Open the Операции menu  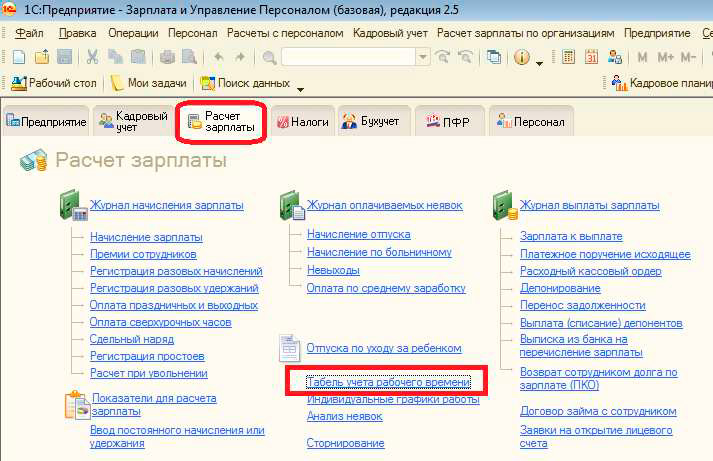click(133, 33)
